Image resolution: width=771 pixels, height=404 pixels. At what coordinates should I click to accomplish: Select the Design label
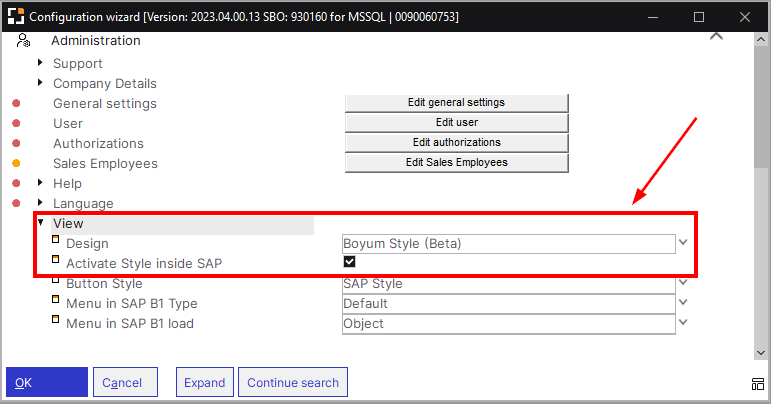(x=87, y=244)
